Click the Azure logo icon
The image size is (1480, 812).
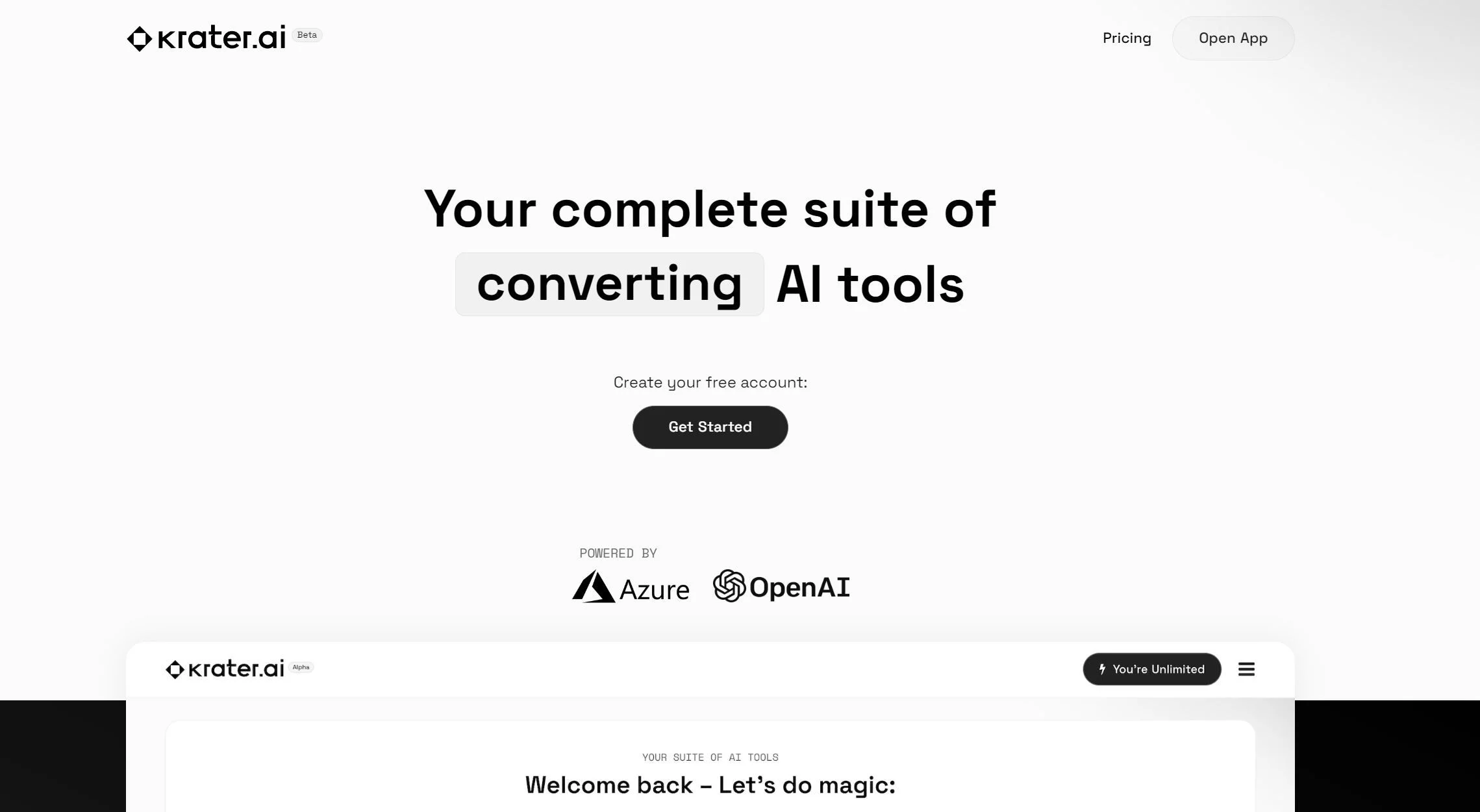[x=592, y=586]
